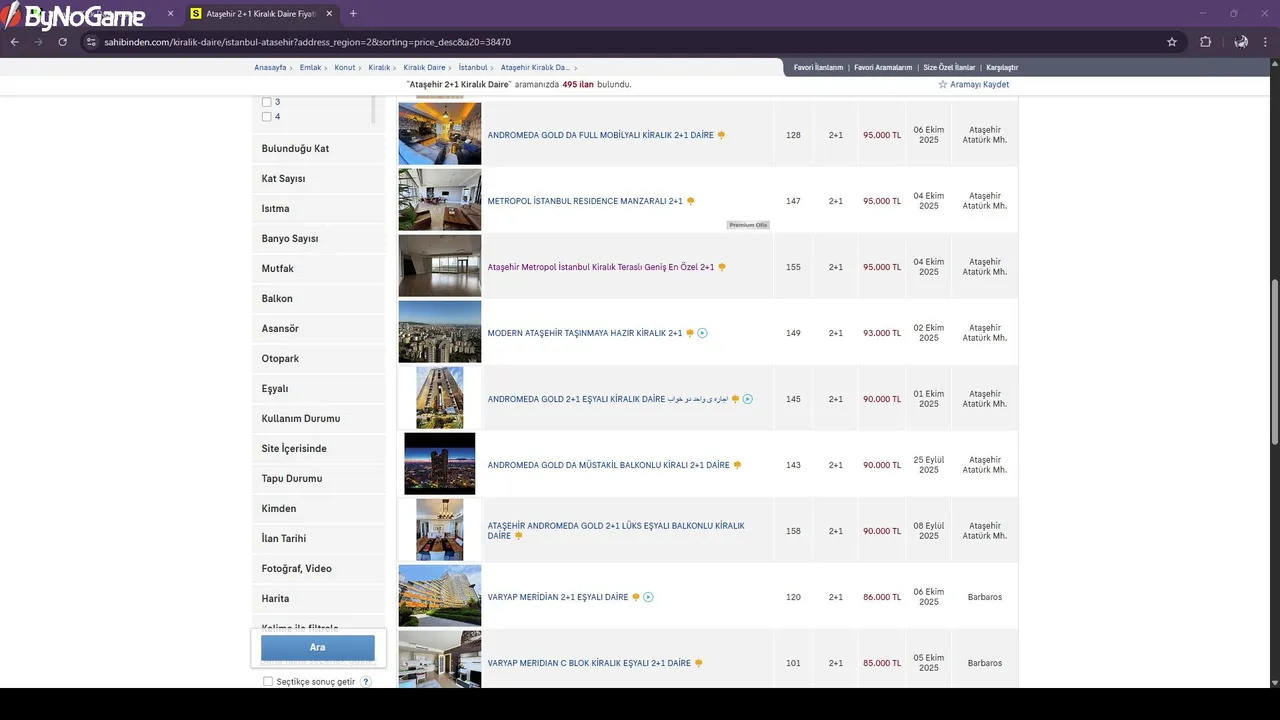The height and width of the screenshot is (720, 1280).
Task: Click video icon on MODERN ATAŞEHİR TAŞINMAYA HAZIR listing
Action: [x=702, y=333]
